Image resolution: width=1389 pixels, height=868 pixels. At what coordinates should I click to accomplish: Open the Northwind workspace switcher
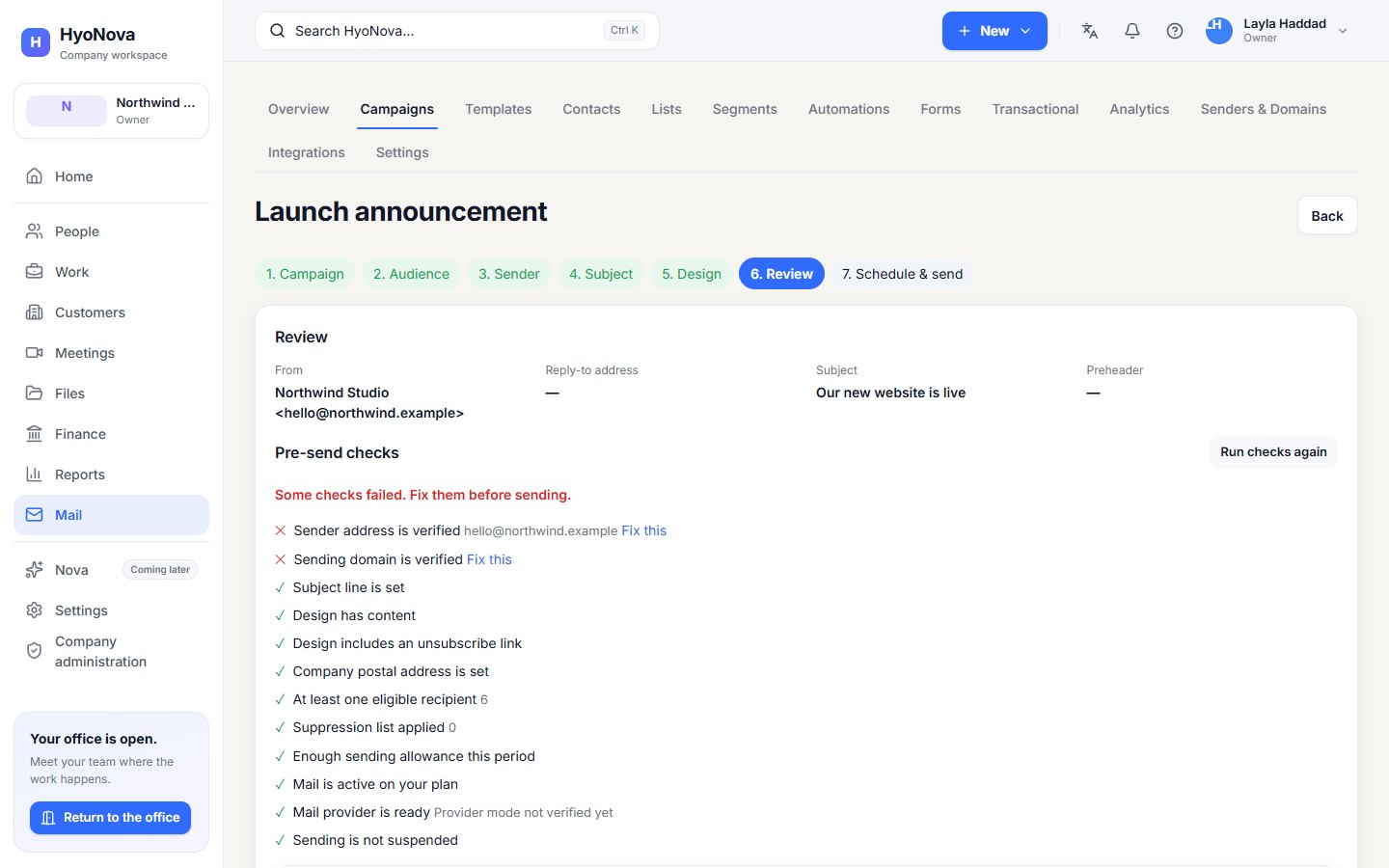pyautogui.click(x=111, y=111)
